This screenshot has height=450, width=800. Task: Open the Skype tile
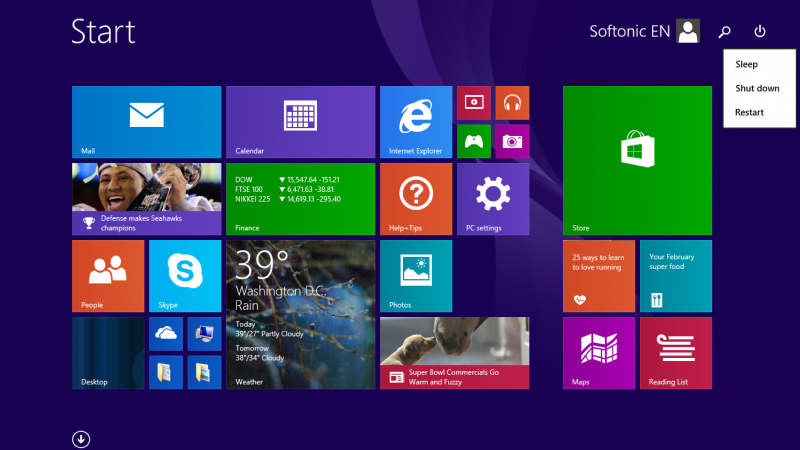click(185, 275)
